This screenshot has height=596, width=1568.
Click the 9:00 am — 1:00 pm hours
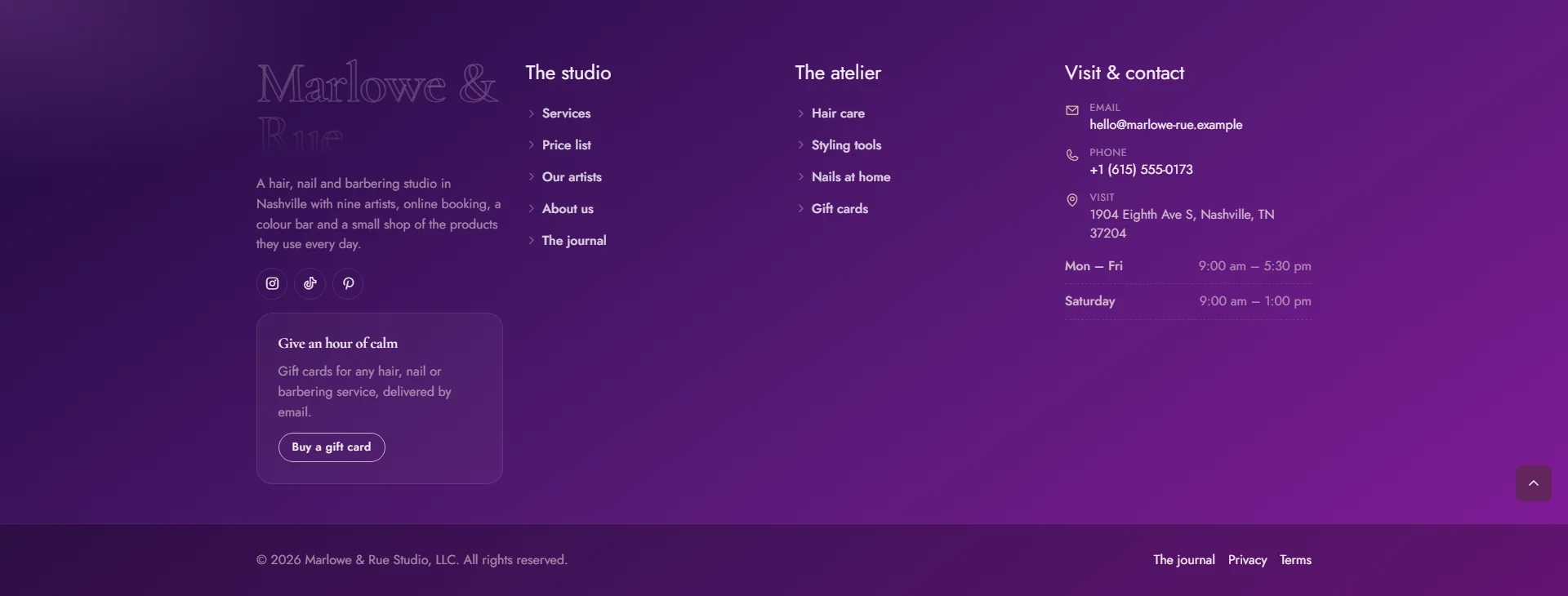click(1255, 301)
